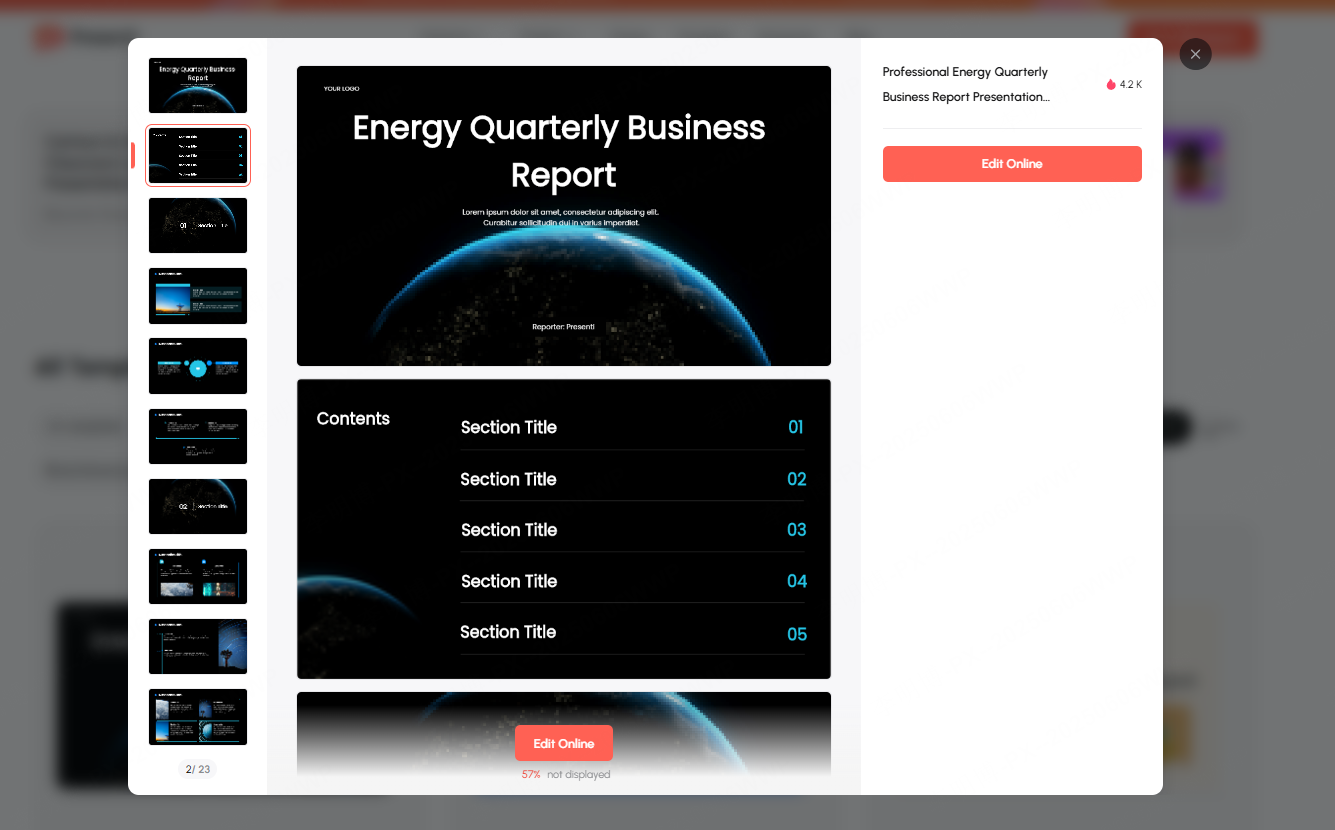Click the Edit Online overlay button on the preview
1335x830 pixels.
pyautogui.click(x=563, y=743)
